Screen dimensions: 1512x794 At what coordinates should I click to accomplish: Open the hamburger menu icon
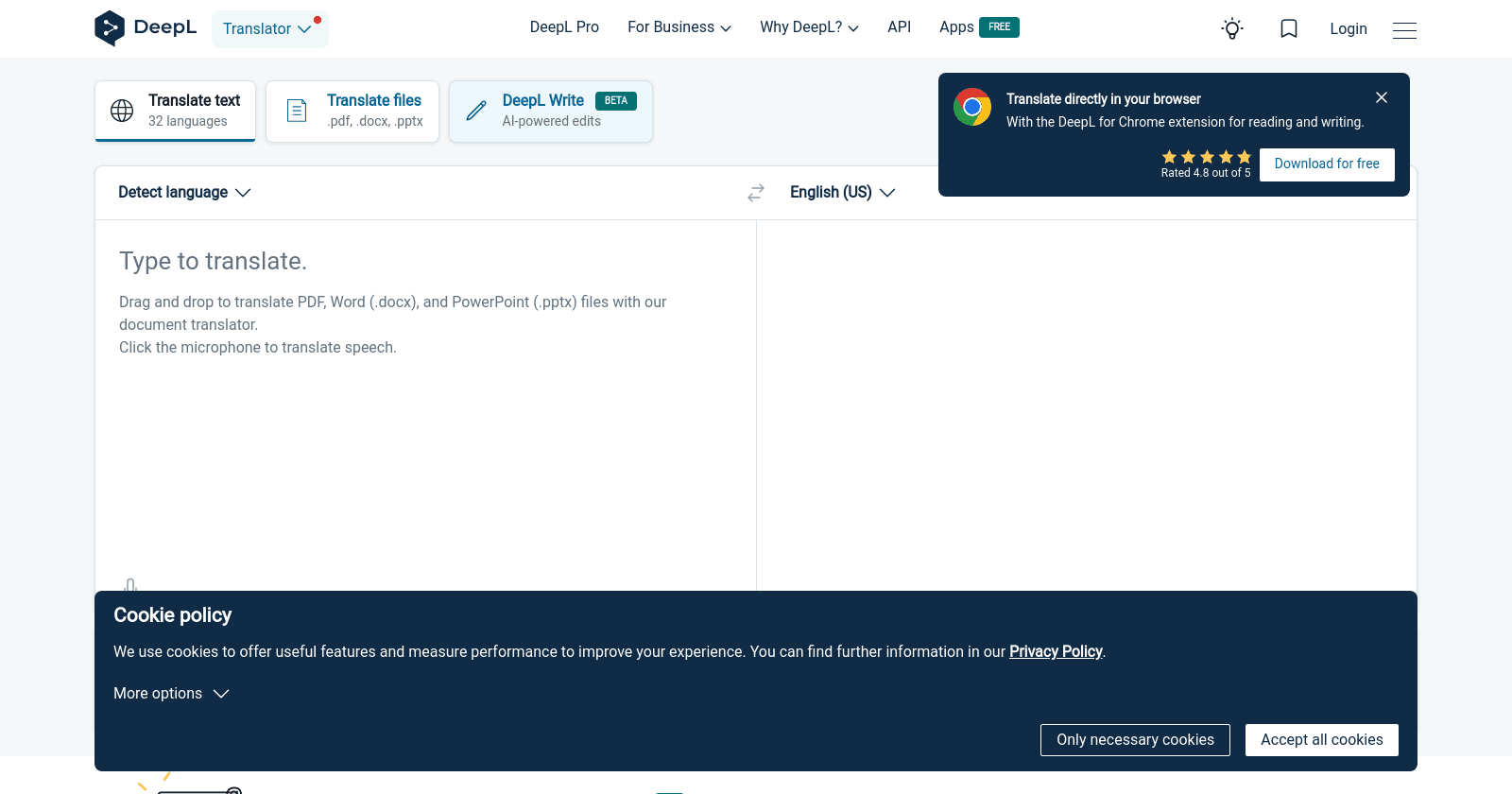[x=1404, y=30]
